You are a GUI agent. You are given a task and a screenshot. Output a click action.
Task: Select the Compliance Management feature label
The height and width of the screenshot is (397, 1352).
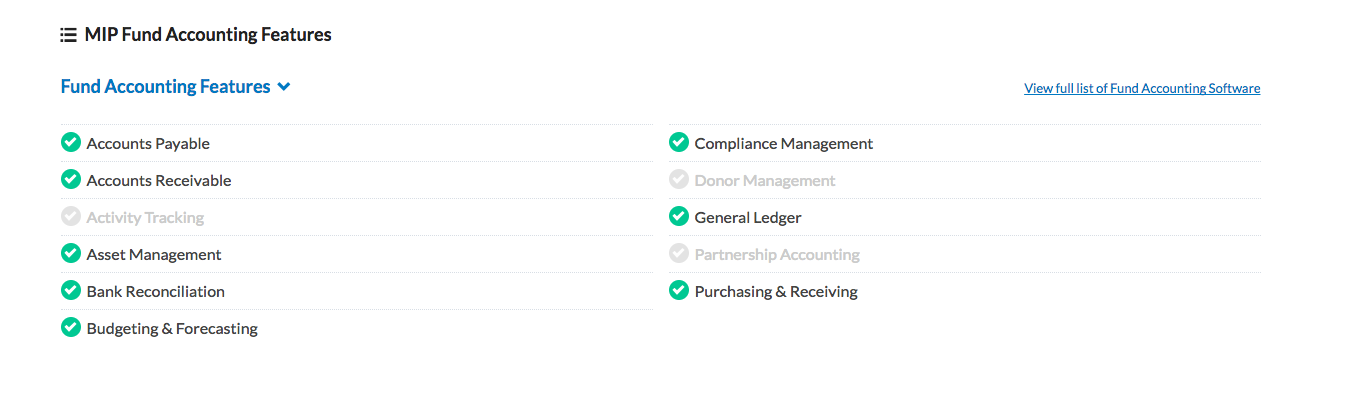784,144
